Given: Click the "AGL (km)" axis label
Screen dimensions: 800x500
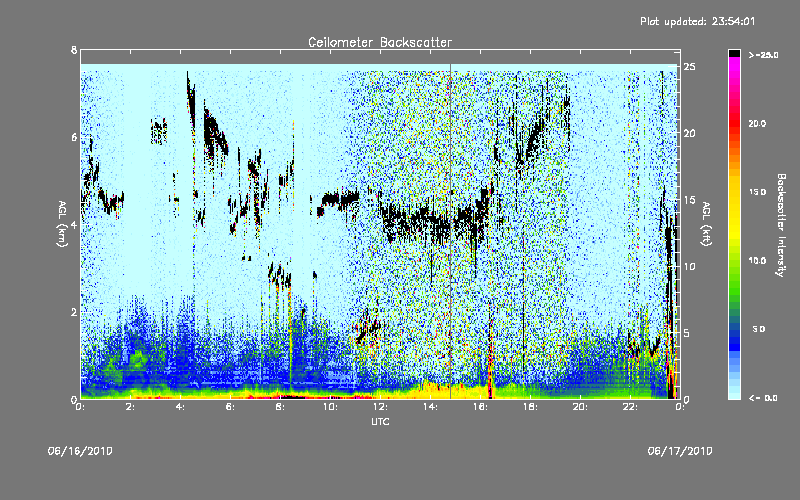Looking at the screenshot, I should 62,224.
